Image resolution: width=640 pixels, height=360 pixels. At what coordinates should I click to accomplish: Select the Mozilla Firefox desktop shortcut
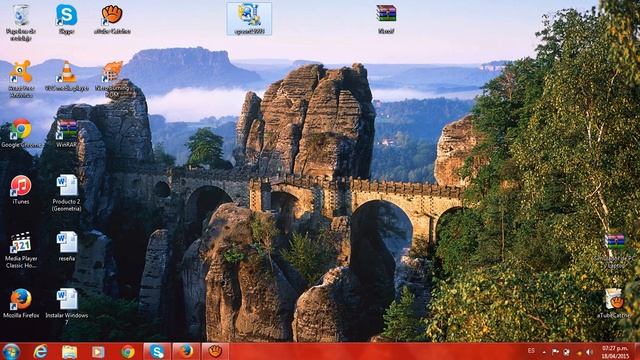click(21, 304)
